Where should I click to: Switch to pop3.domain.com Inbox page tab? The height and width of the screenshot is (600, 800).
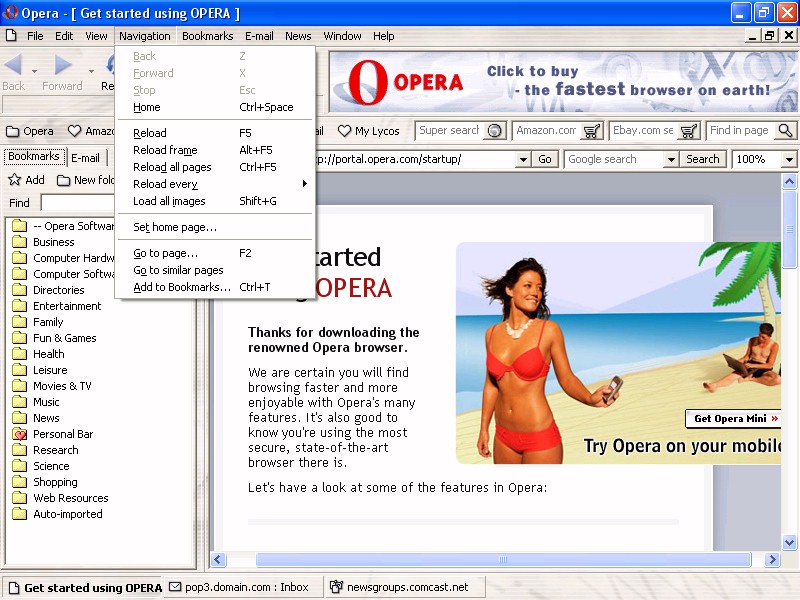point(240,587)
